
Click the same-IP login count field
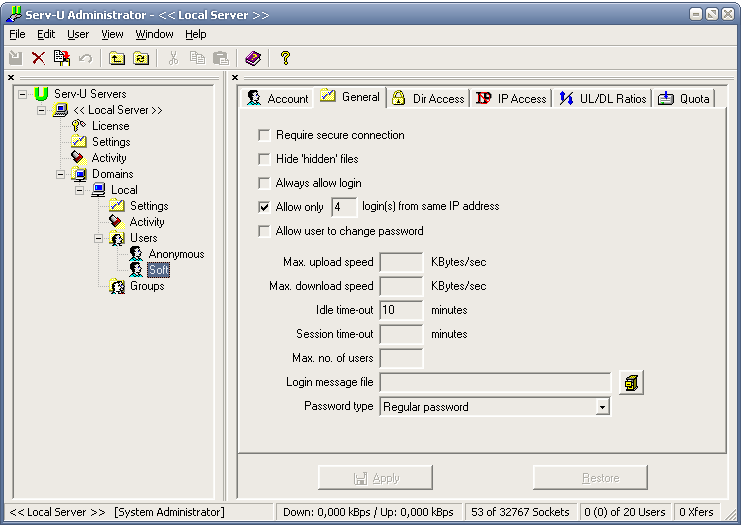coord(344,207)
